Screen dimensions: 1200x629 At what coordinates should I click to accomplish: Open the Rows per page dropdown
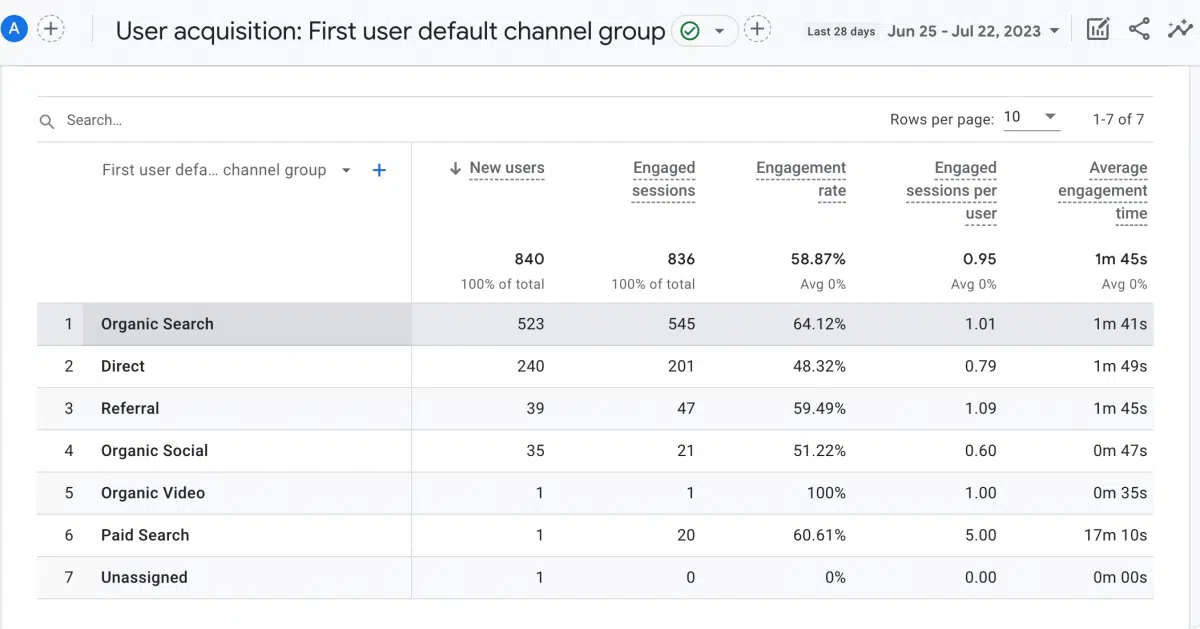pyautogui.click(x=1030, y=118)
